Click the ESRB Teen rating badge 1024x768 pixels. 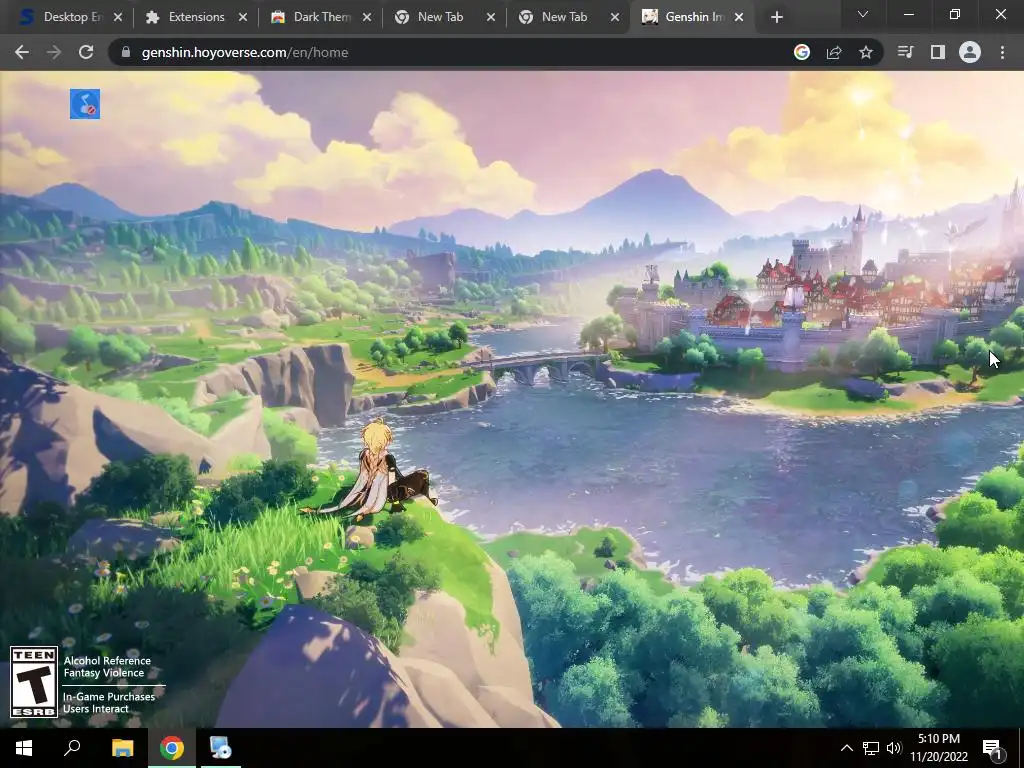pos(34,682)
